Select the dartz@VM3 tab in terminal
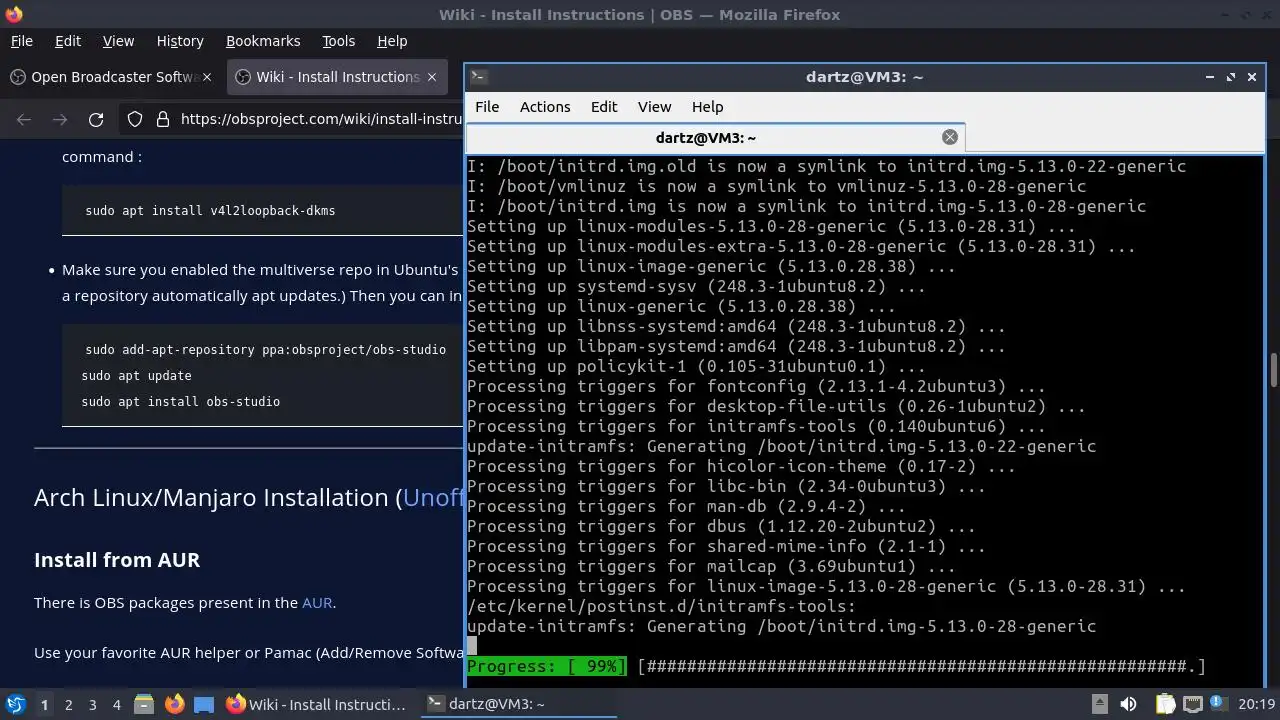1280x720 pixels. pyautogui.click(x=715, y=137)
